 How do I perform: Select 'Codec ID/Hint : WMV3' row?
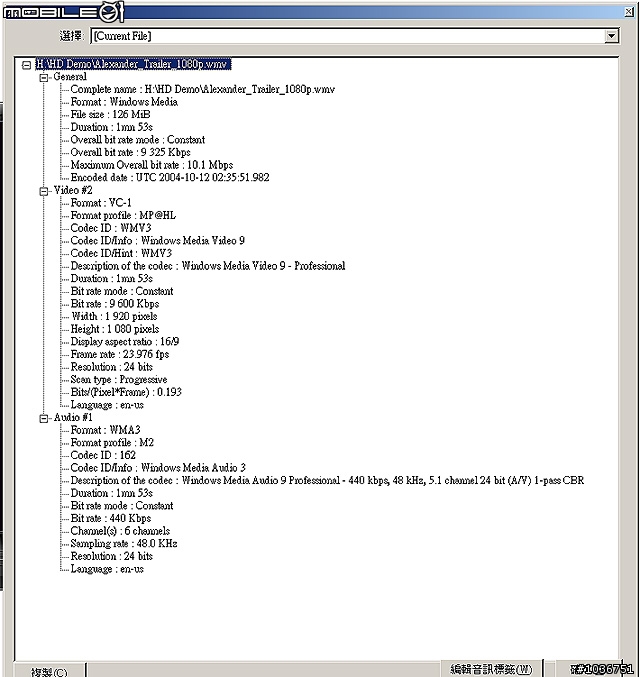click(121, 253)
